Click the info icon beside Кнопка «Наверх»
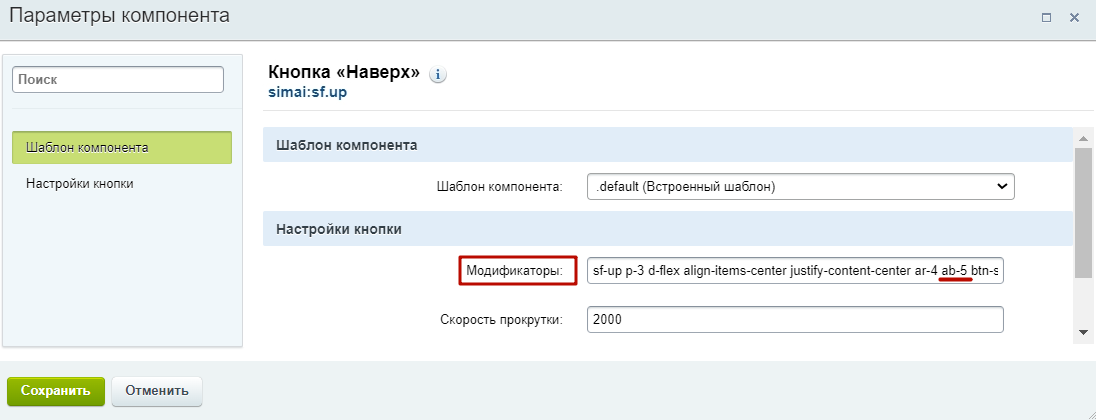 coord(437,75)
